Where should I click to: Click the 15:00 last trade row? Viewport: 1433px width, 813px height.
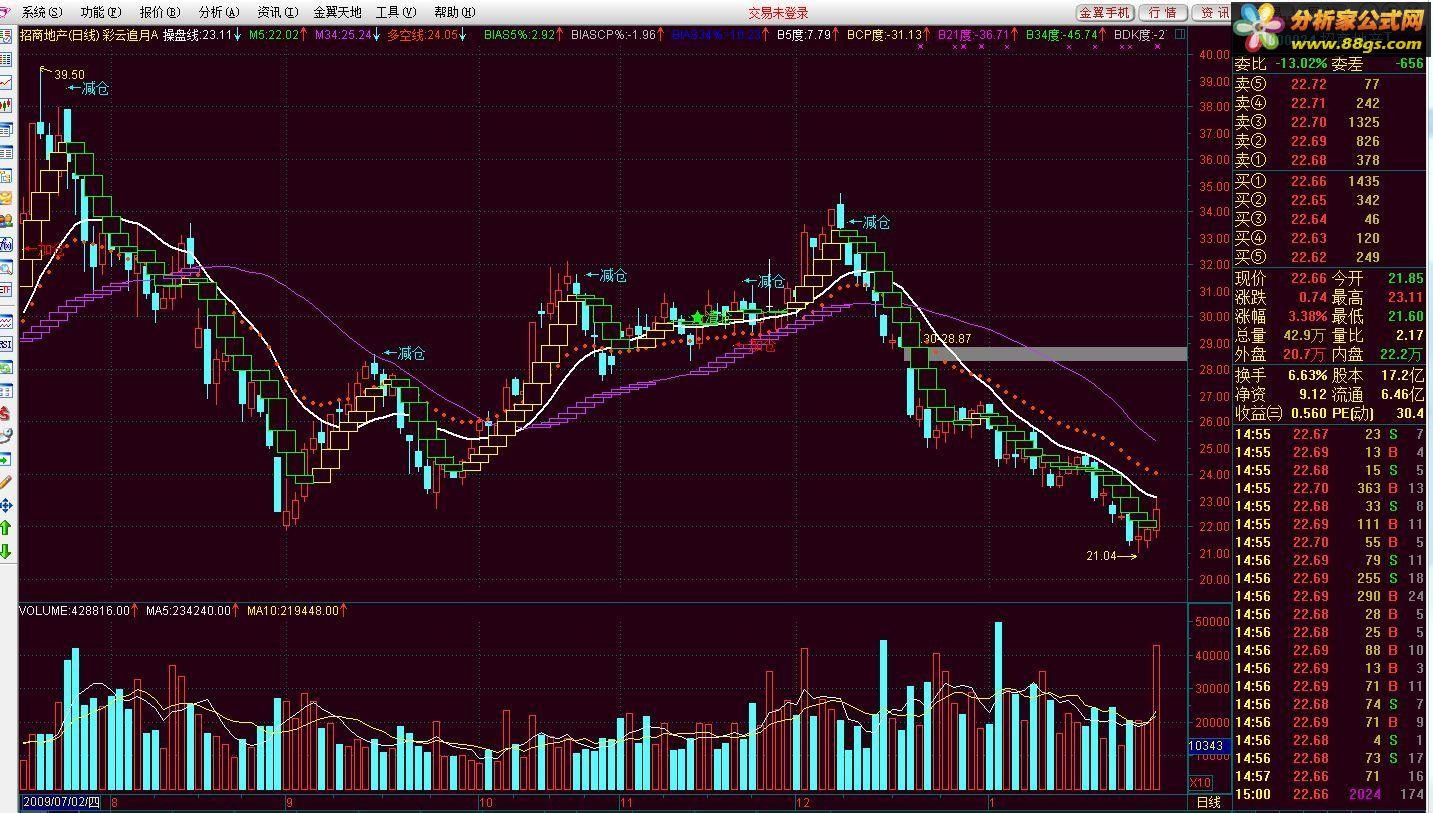point(1329,794)
